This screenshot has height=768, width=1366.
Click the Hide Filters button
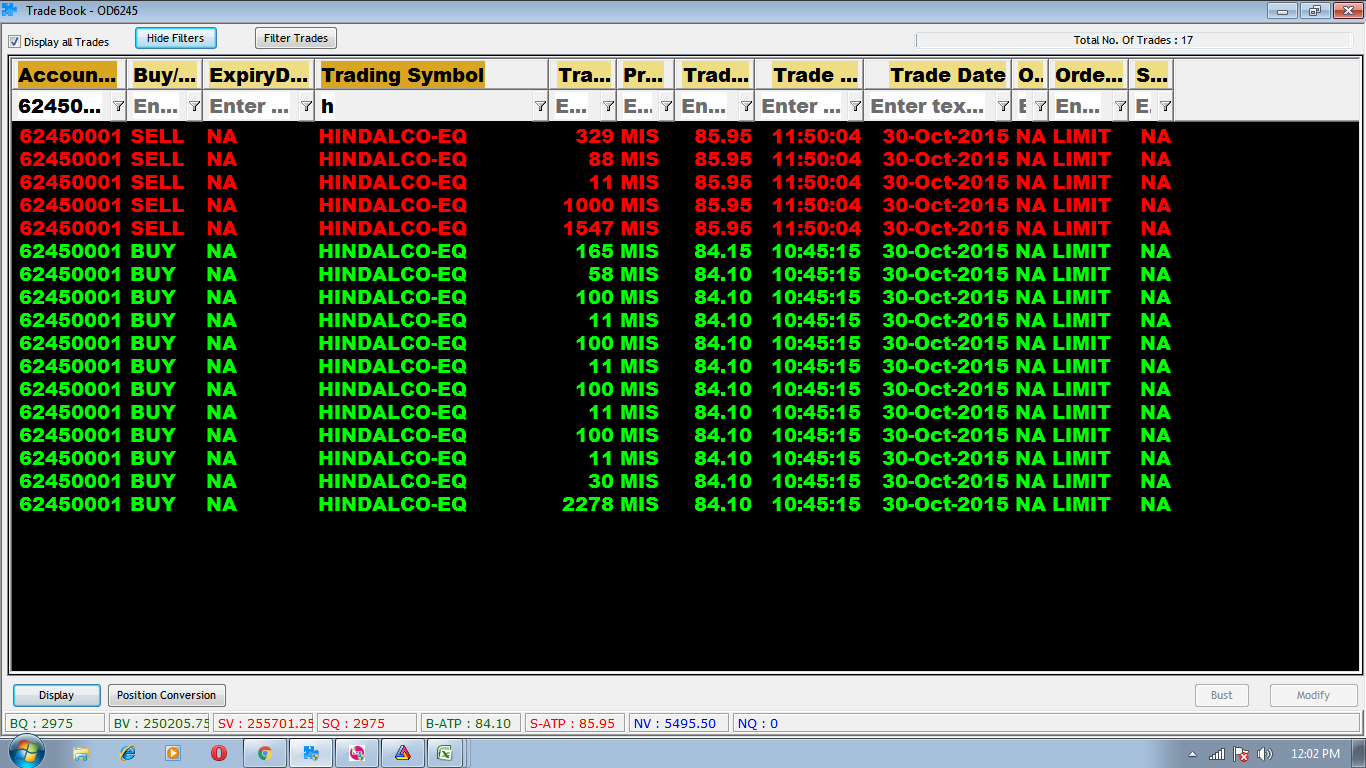click(175, 38)
